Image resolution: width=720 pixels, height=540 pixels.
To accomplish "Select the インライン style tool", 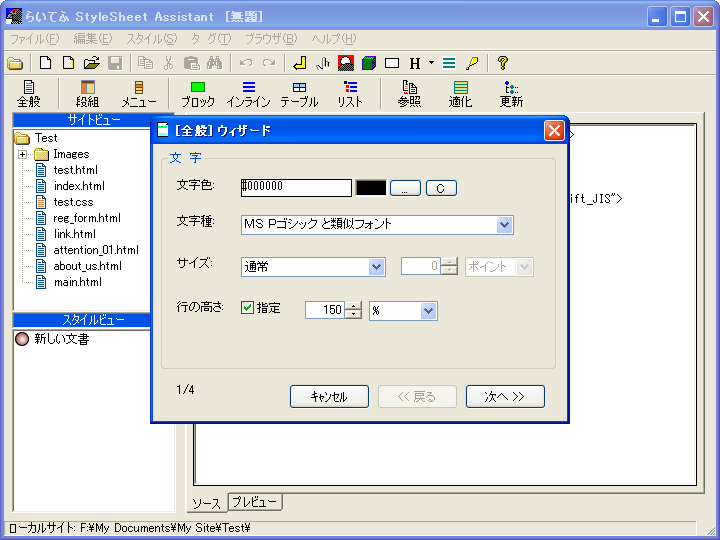I will 248,94.
